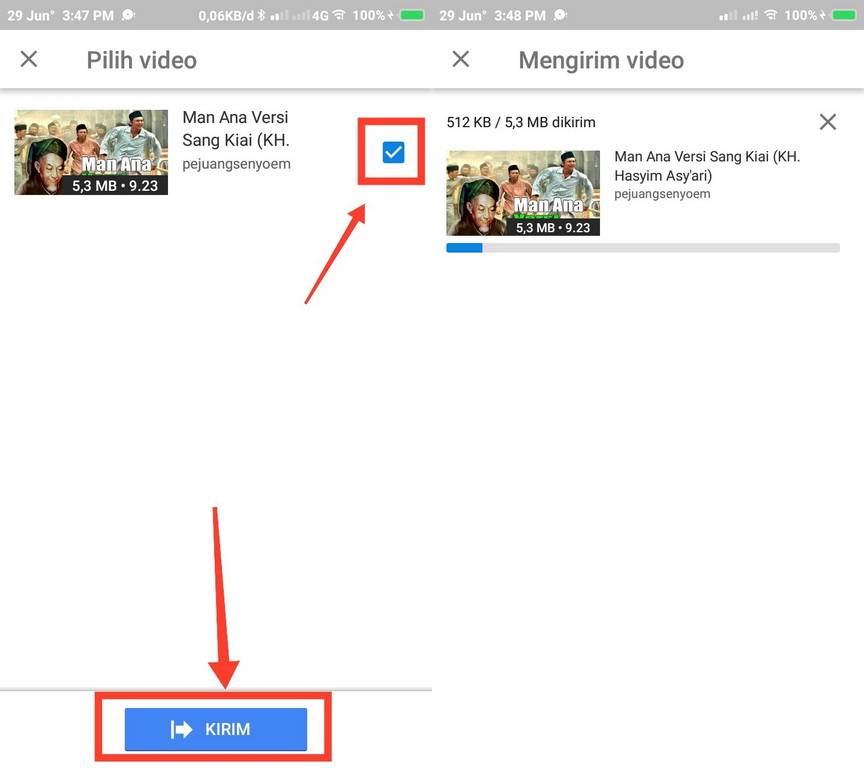The height and width of the screenshot is (768, 864).
Task: Toggle the Man Ana video checkbox
Action: 393,152
